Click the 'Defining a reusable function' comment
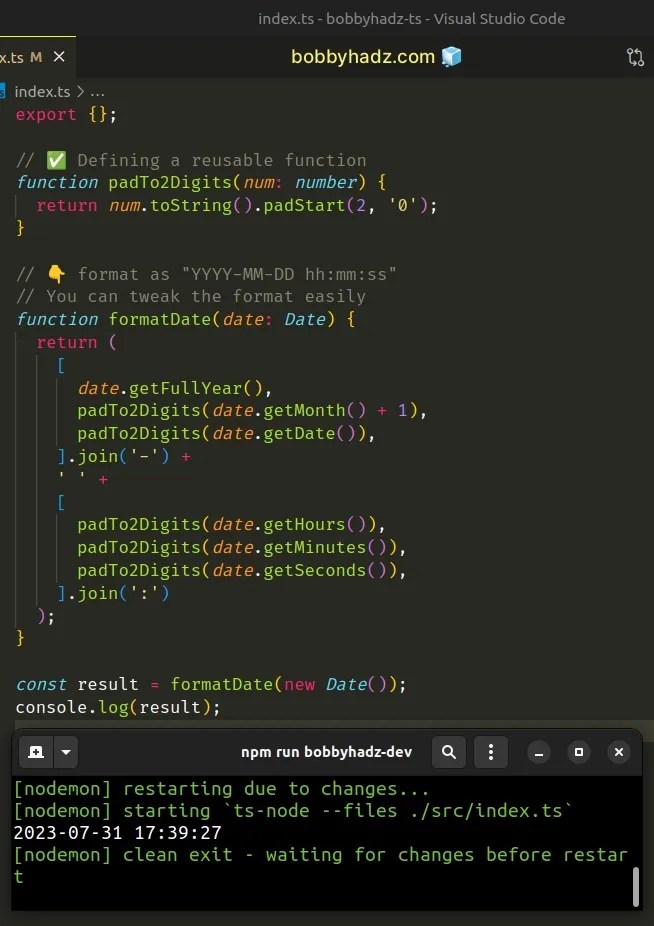The image size is (654, 926). click(191, 160)
